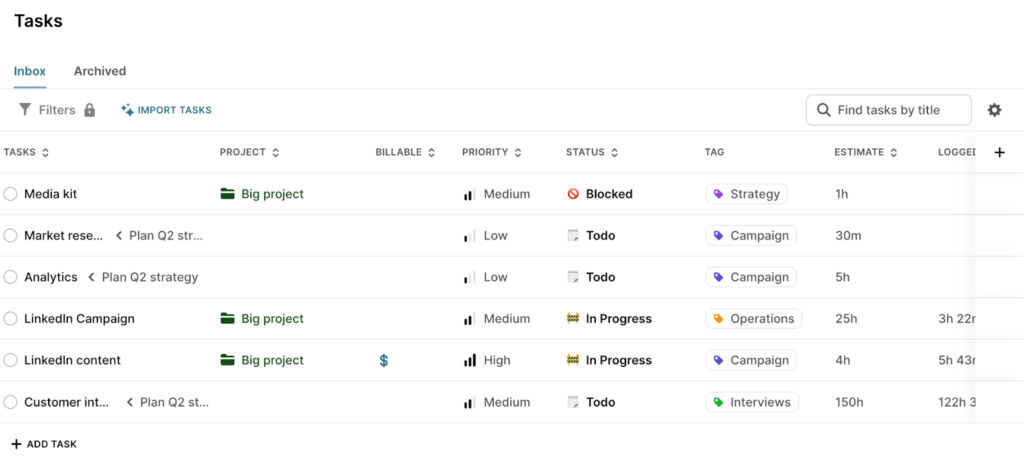This screenshot has width=1024, height=475.
Task: Click the Import Tasks button
Action: pyautogui.click(x=166, y=110)
